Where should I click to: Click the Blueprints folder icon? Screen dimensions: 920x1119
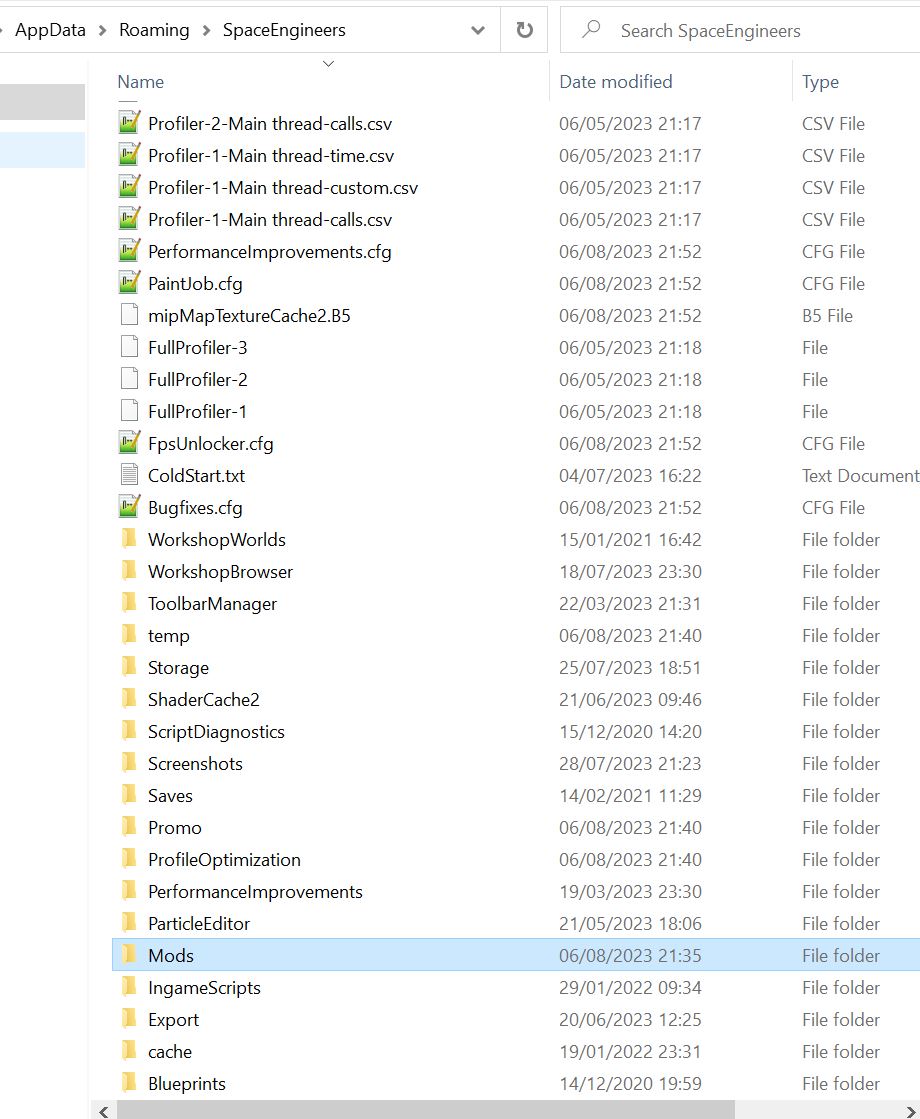pyautogui.click(x=129, y=1083)
